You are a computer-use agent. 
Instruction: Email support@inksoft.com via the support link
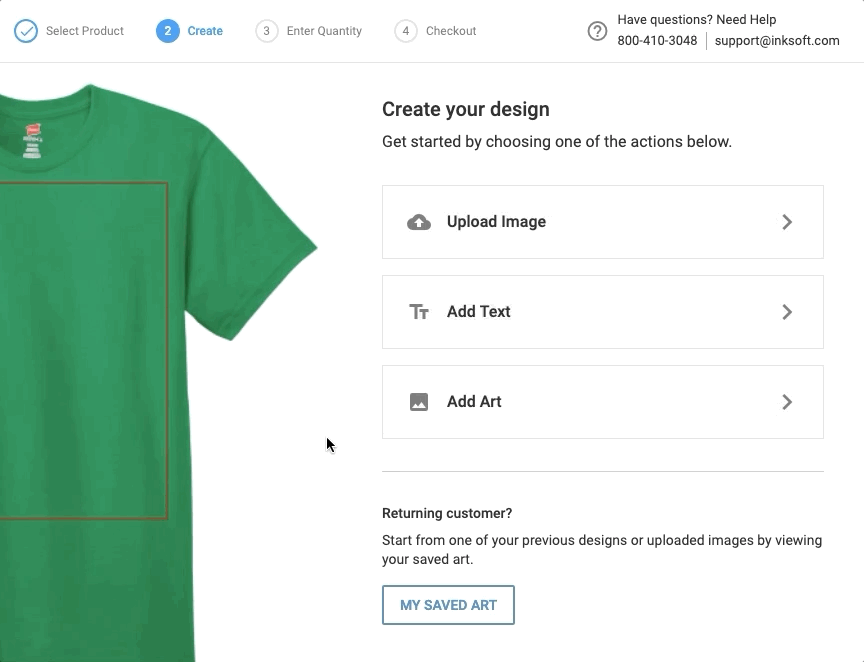[778, 41]
